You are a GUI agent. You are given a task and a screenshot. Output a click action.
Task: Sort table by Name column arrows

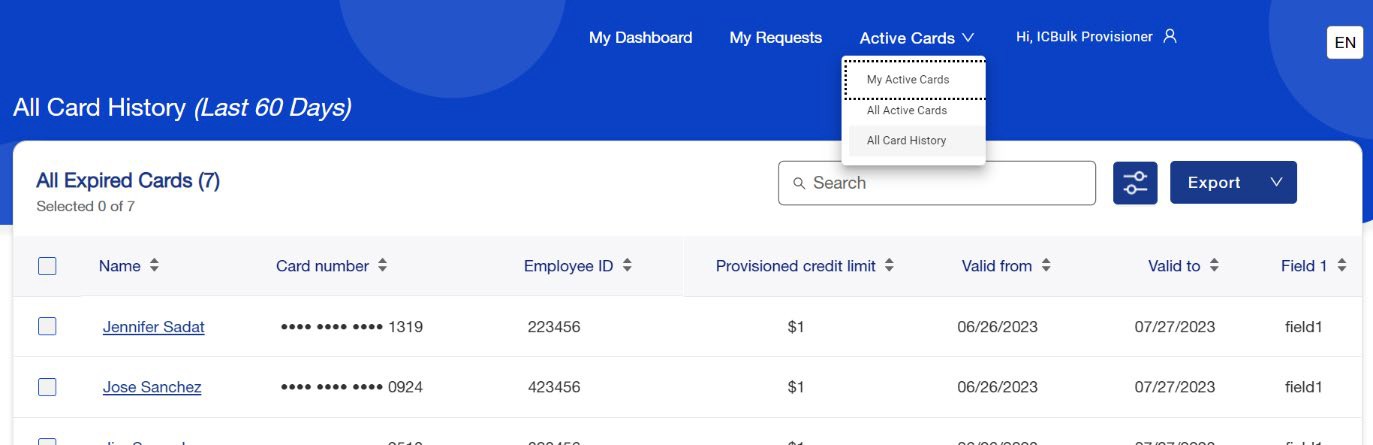coord(154,266)
